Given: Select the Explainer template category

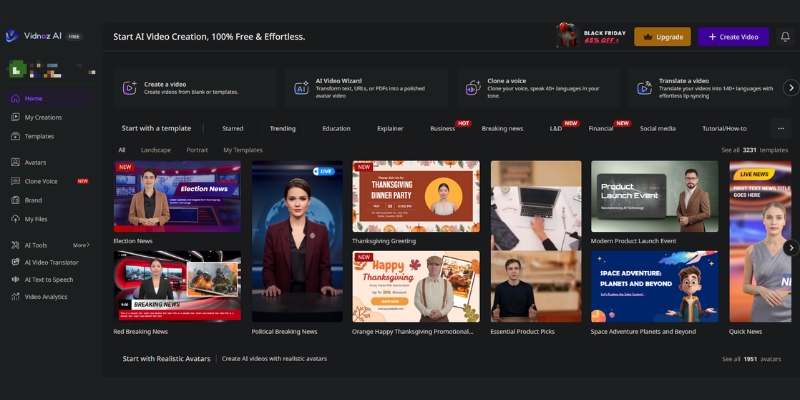Looking at the screenshot, I should point(390,129).
